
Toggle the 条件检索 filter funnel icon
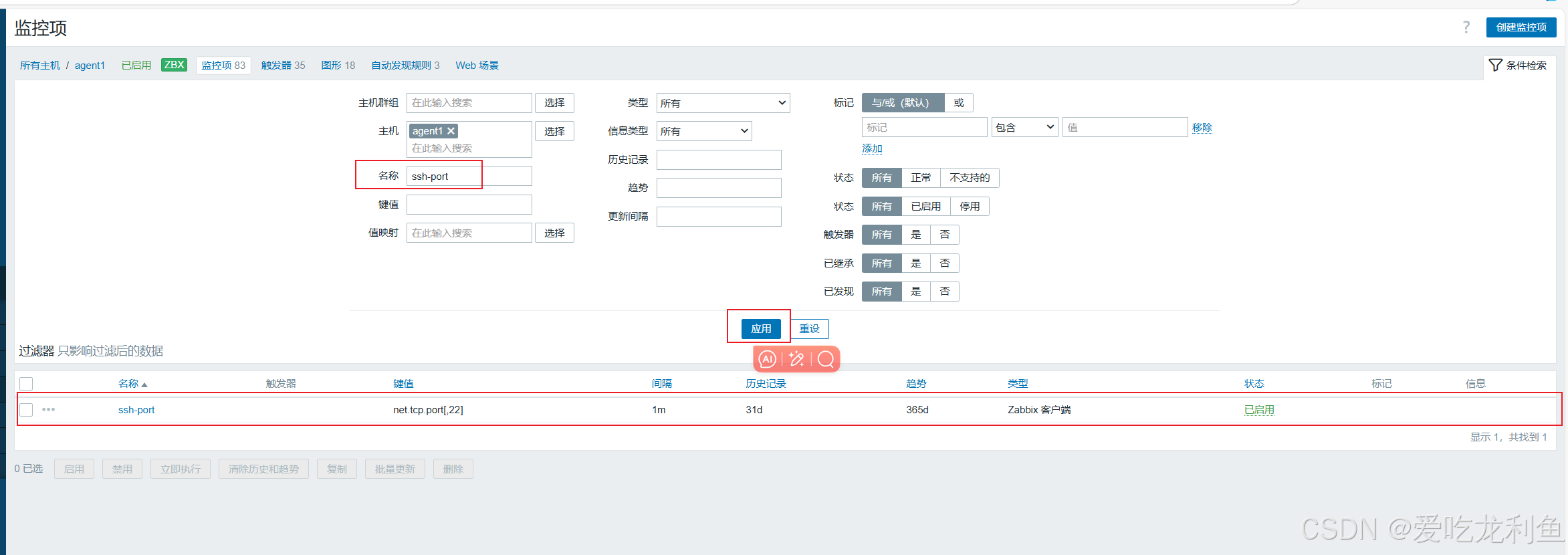tap(1496, 65)
